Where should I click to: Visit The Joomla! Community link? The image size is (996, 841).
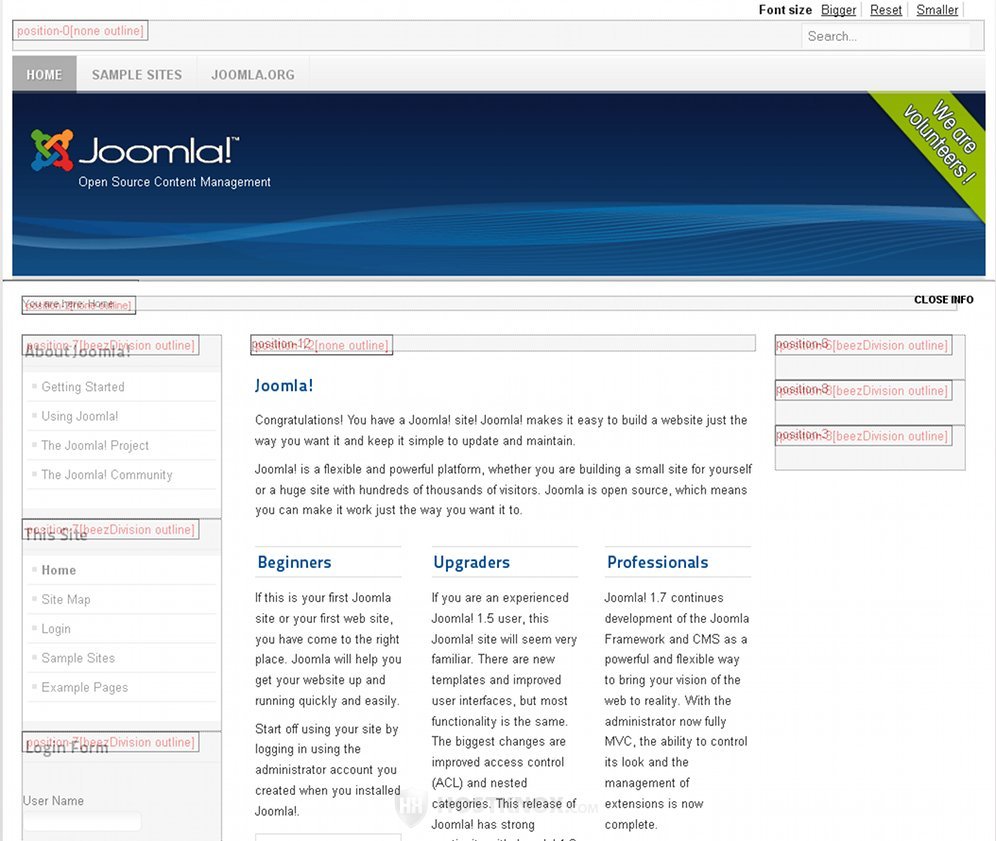pos(107,475)
